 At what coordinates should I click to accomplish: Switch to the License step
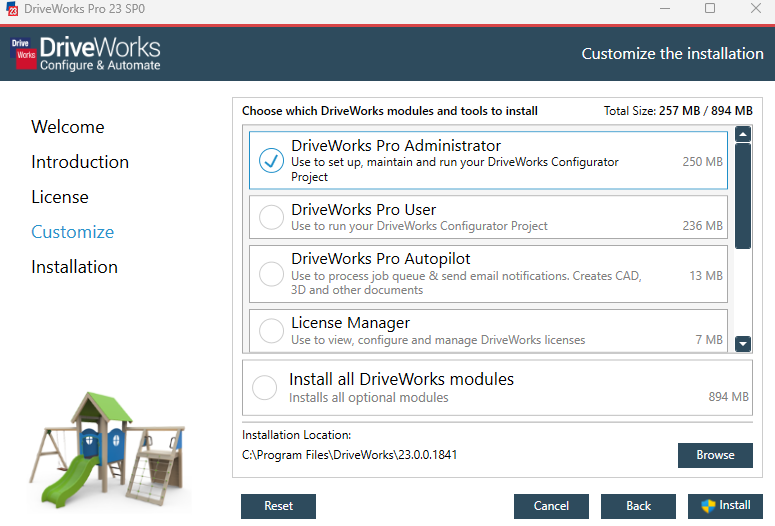(x=60, y=197)
